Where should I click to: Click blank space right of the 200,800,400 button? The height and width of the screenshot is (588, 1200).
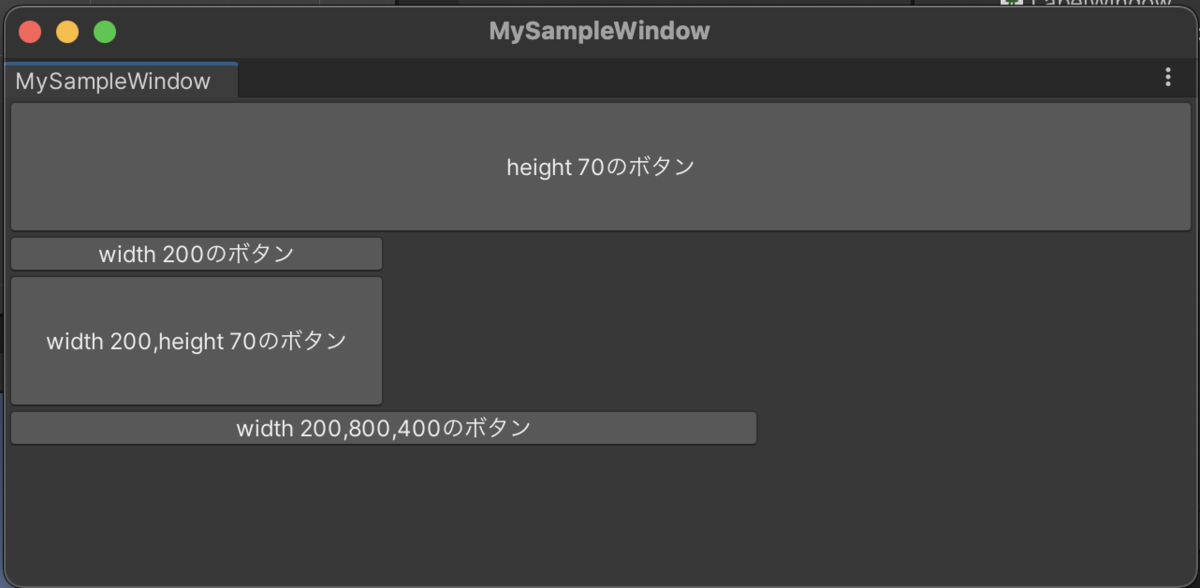(970, 428)
